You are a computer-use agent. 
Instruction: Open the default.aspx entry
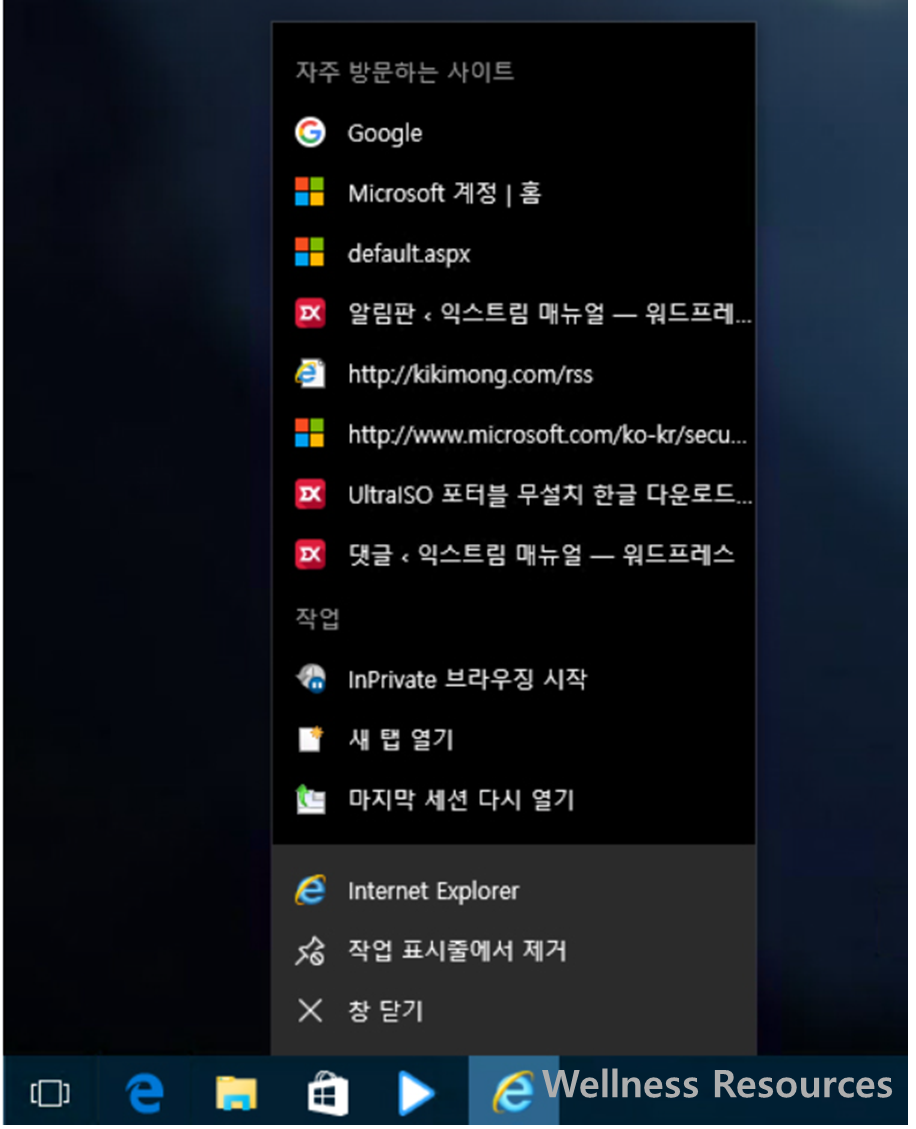513,253
